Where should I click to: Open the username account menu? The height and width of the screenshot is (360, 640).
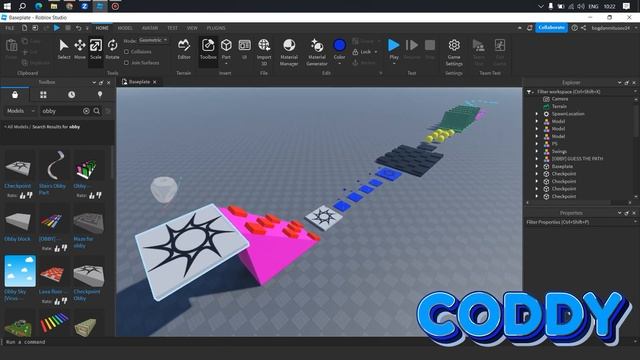[613, 28]
